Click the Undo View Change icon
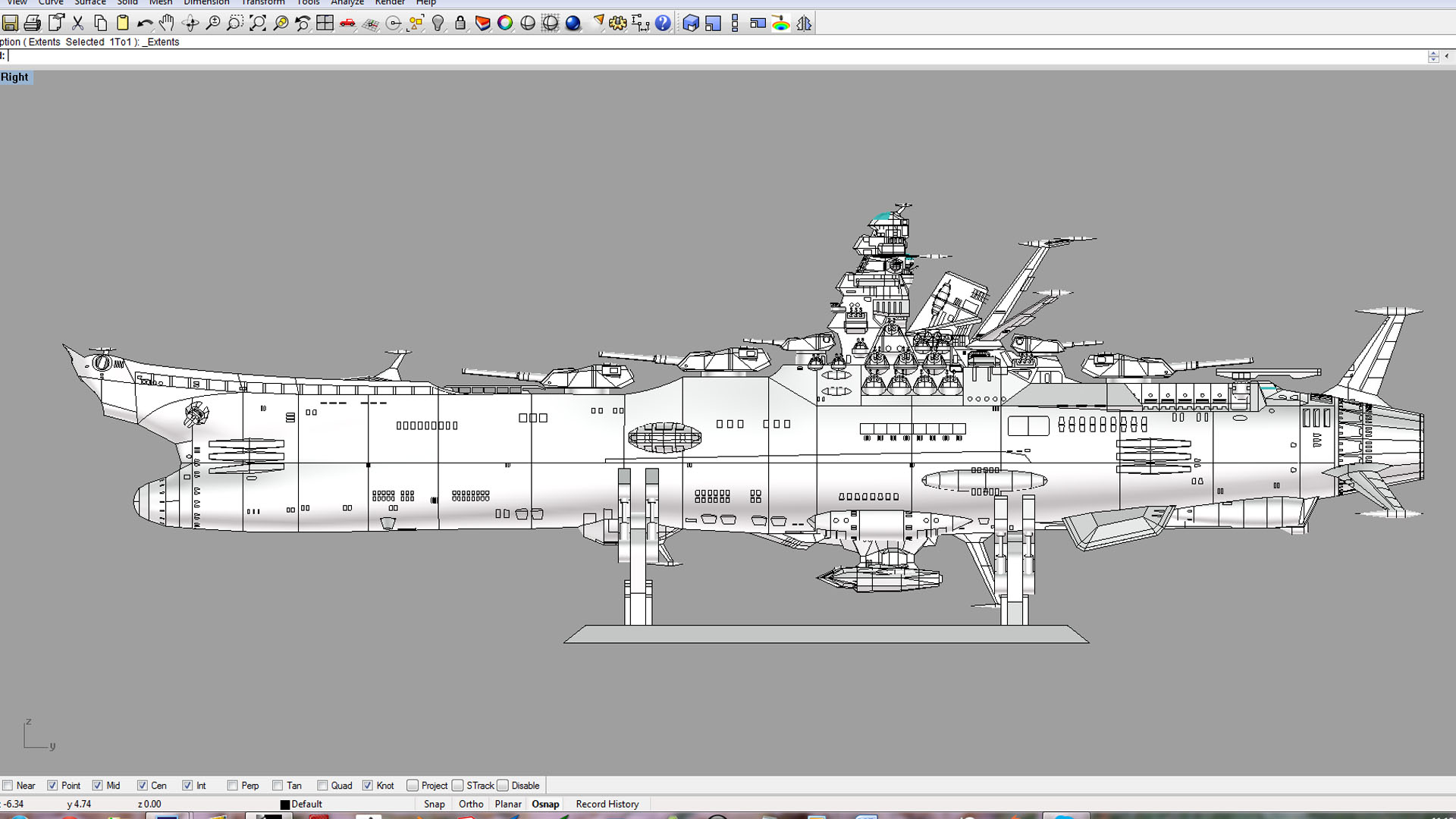The height and width of the screenshot is (819, 1456). coord(303,24)
